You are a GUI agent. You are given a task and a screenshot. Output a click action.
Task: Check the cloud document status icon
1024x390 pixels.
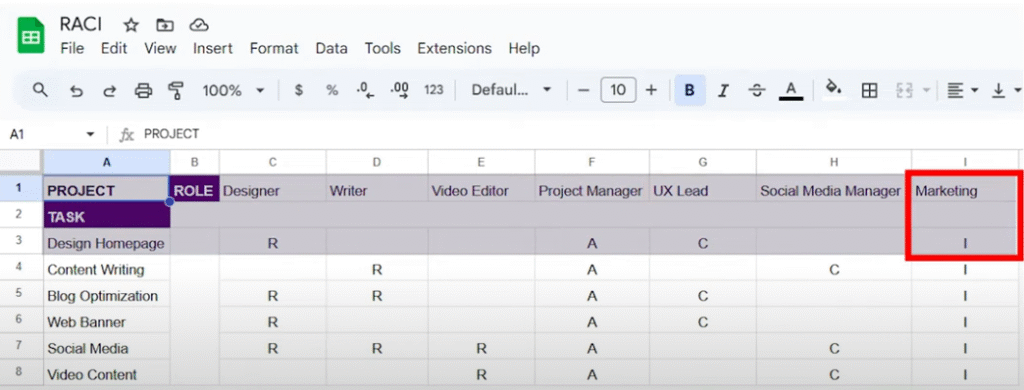pos(199,25)
